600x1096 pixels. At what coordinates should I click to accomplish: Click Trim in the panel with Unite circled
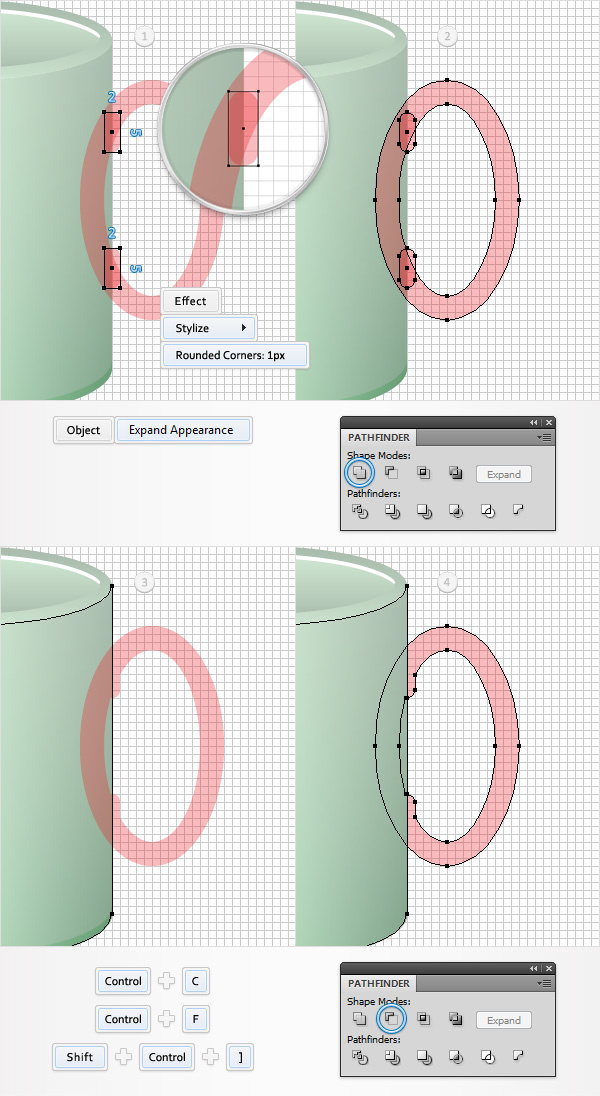click(x=392, y=511)
